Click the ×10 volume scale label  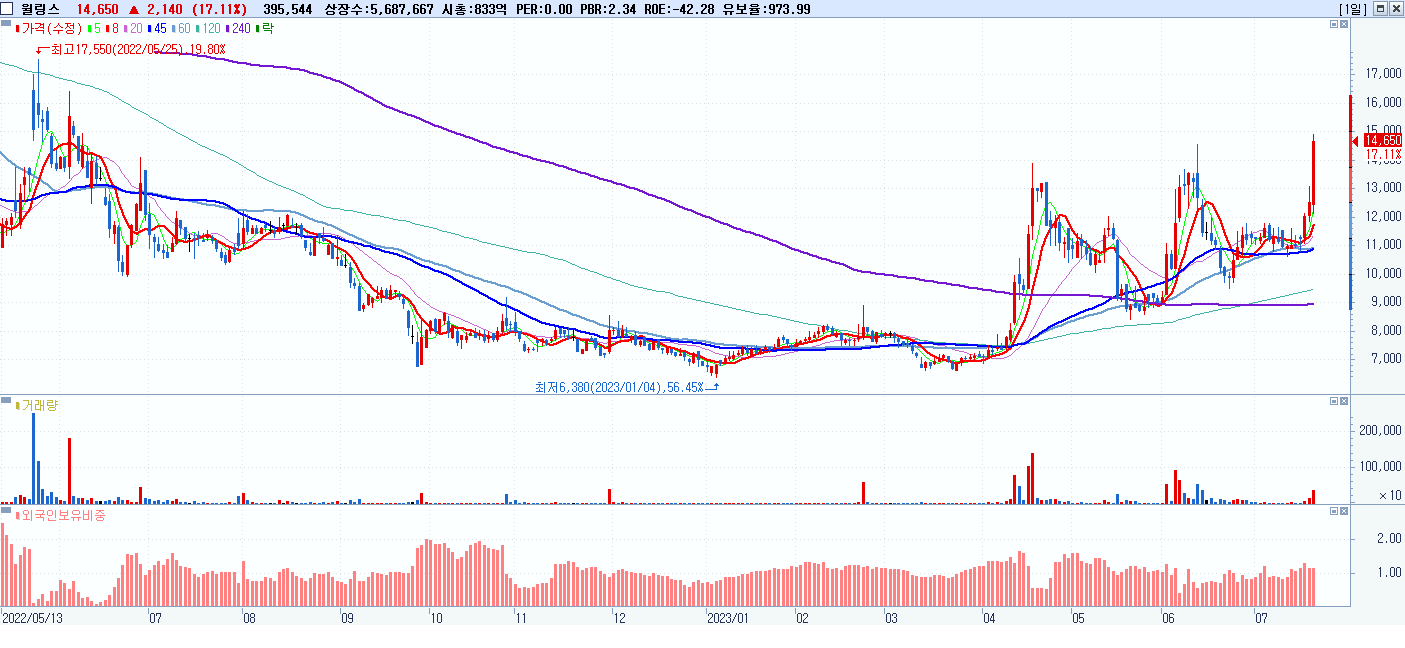pyautogui.click(x=1389, y=495)
